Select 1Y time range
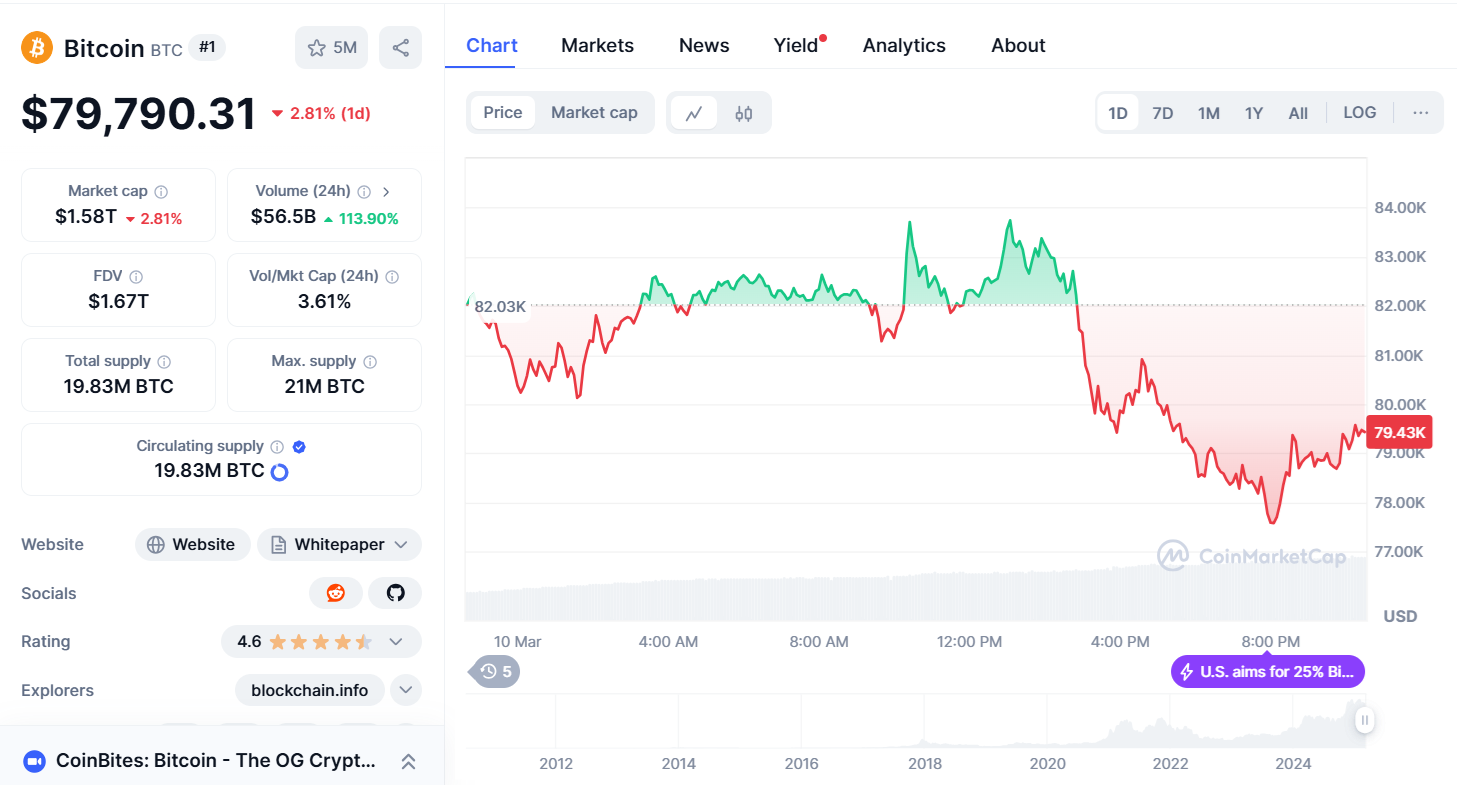 pos(1254,113)
